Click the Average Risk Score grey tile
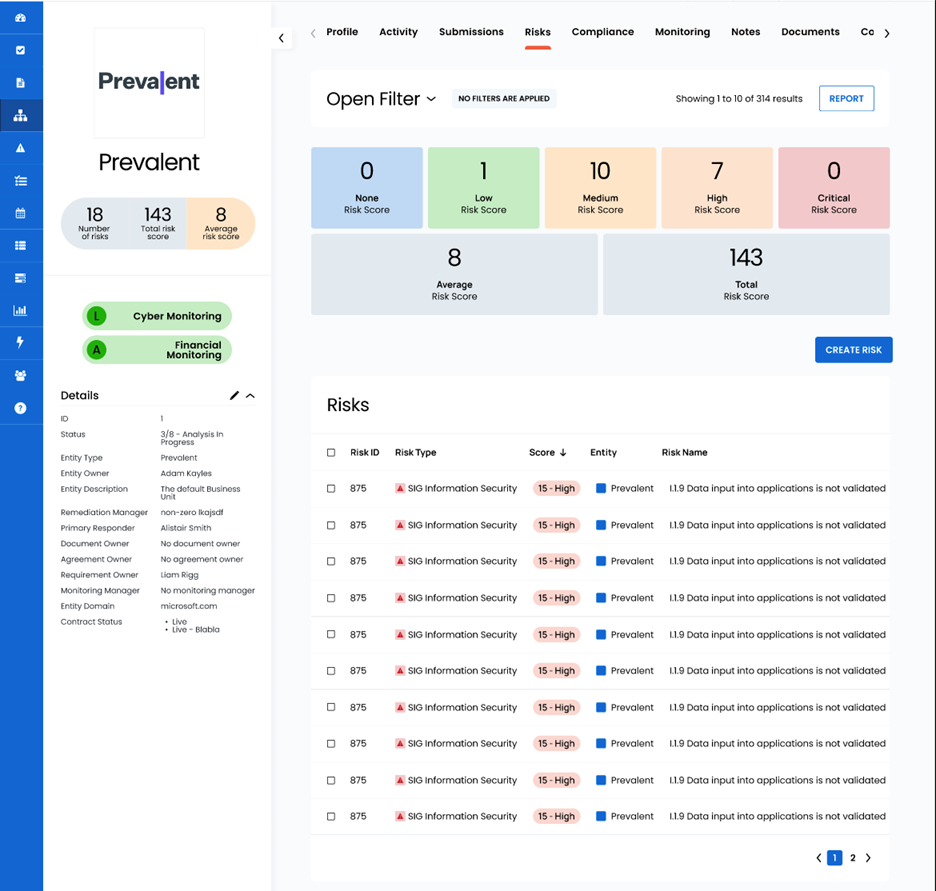Viewport: 936px width, 891px height. 454,275
